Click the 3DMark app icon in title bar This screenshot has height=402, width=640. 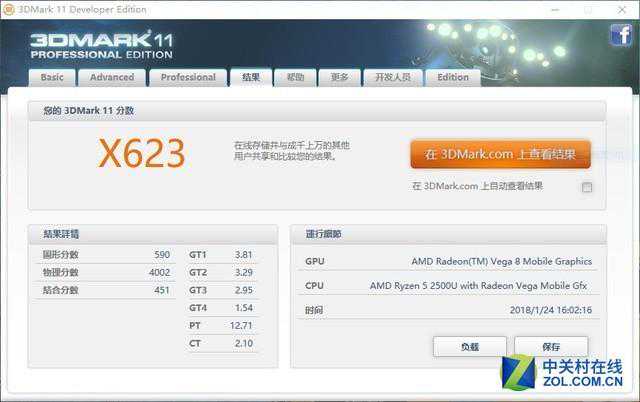point(10,9)
